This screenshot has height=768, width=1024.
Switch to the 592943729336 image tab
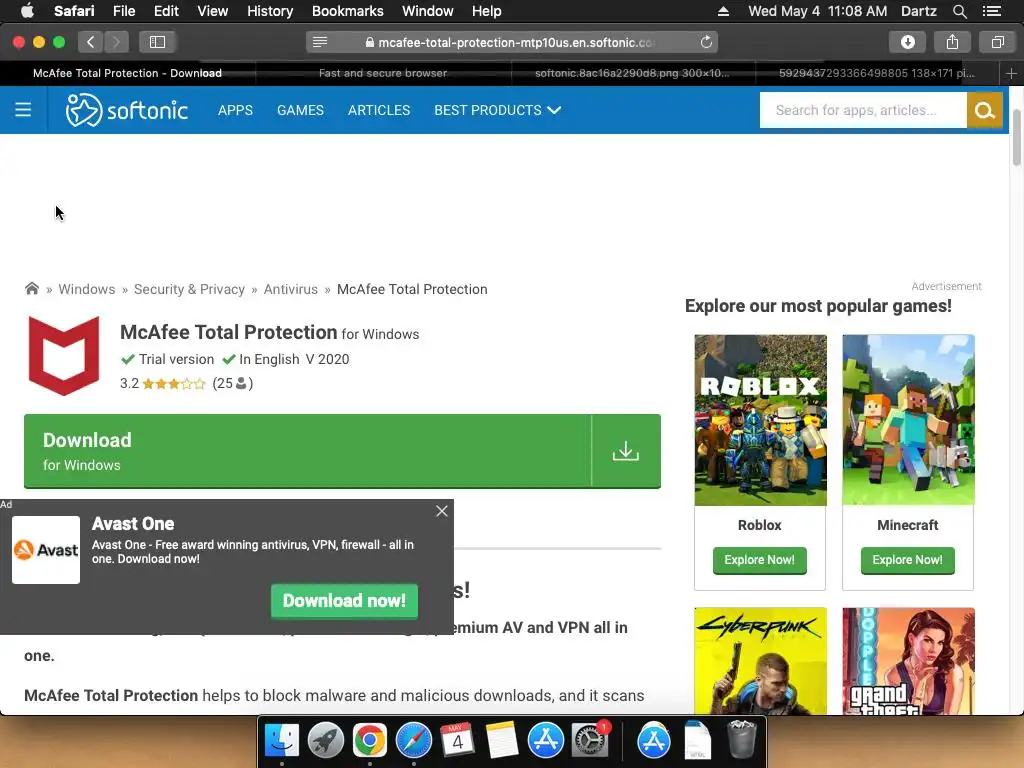(877, 73)
